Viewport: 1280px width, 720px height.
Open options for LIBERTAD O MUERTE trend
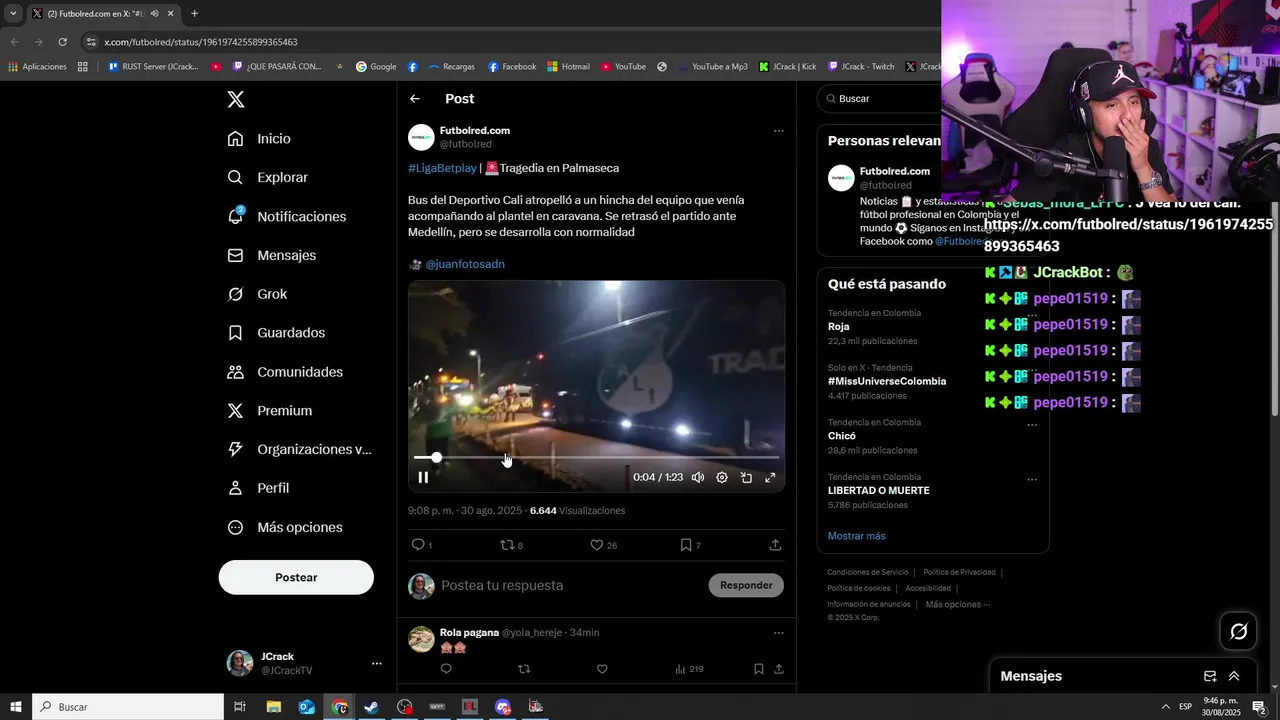[1032, 480]
